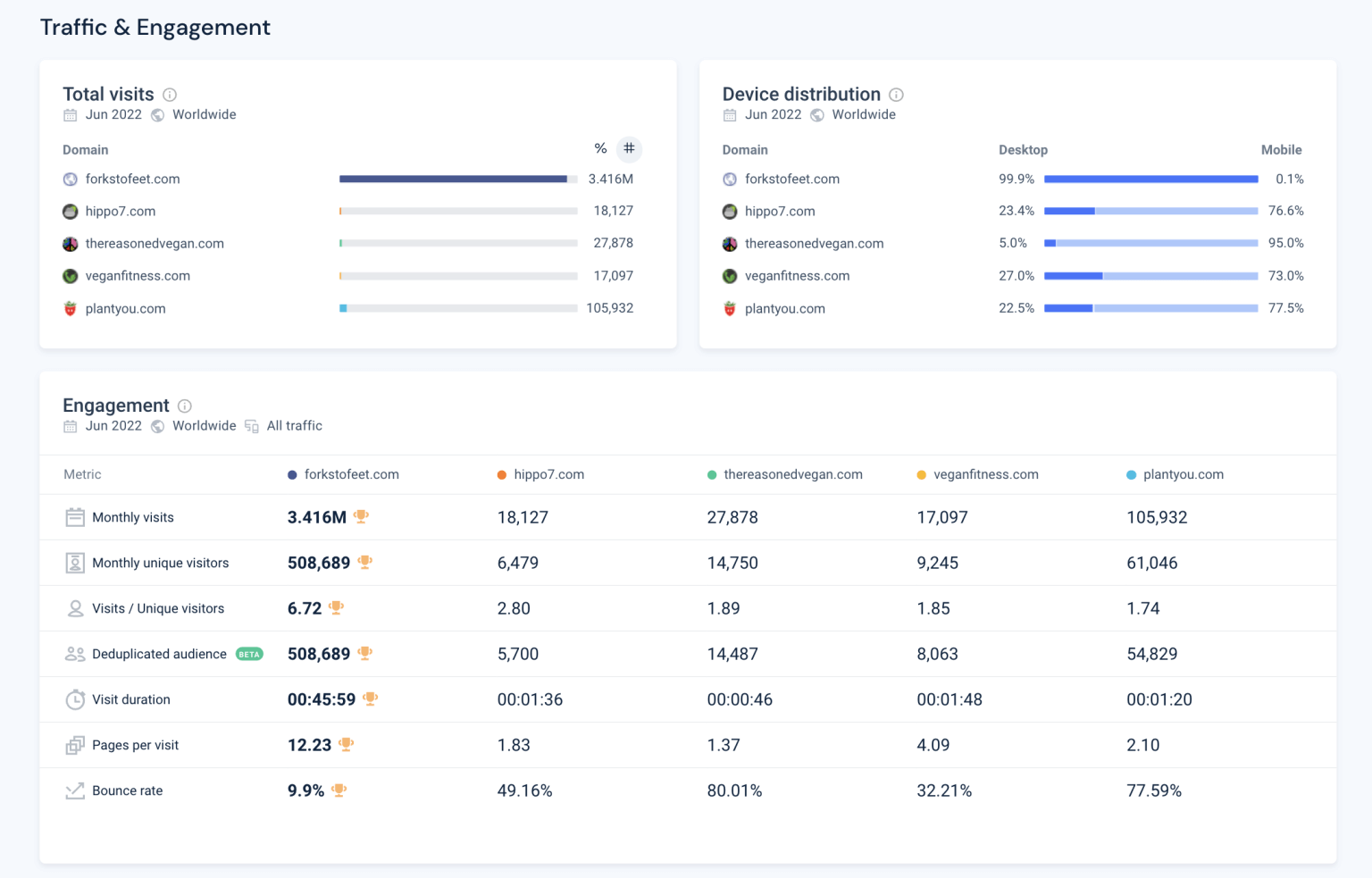The image size is (1372, 878).
Task: Switch Total visits to number view
Action: [630, 148]
